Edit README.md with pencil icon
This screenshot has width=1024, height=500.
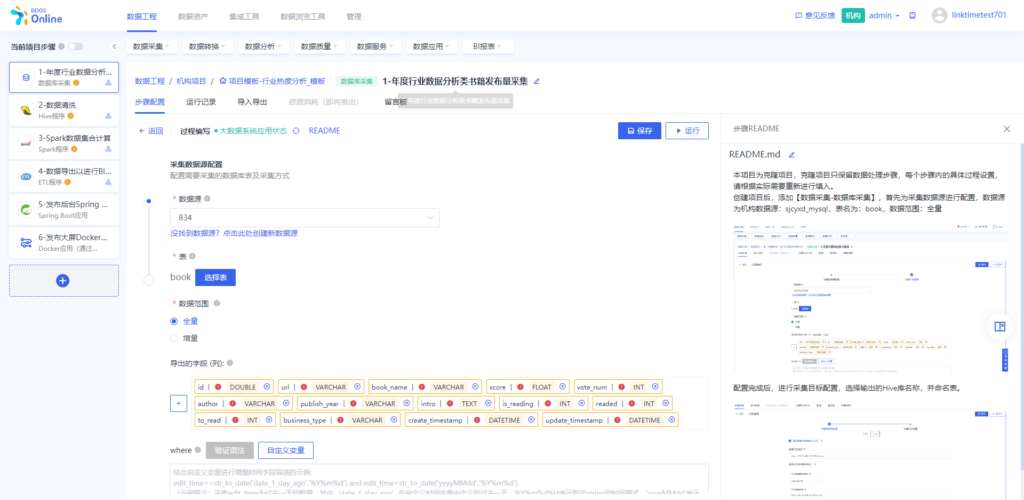coord(792,155)
